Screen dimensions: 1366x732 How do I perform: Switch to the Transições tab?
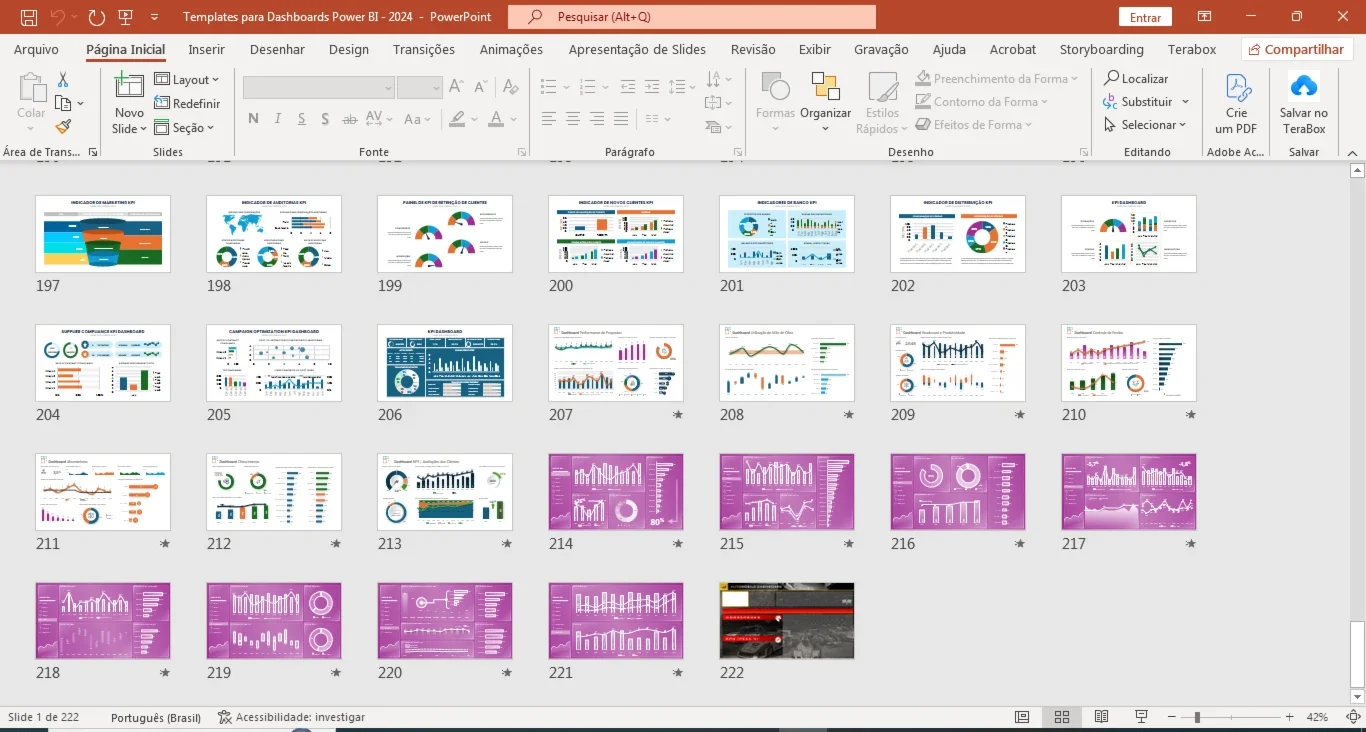pyautogui.click(x=424, y=49)
